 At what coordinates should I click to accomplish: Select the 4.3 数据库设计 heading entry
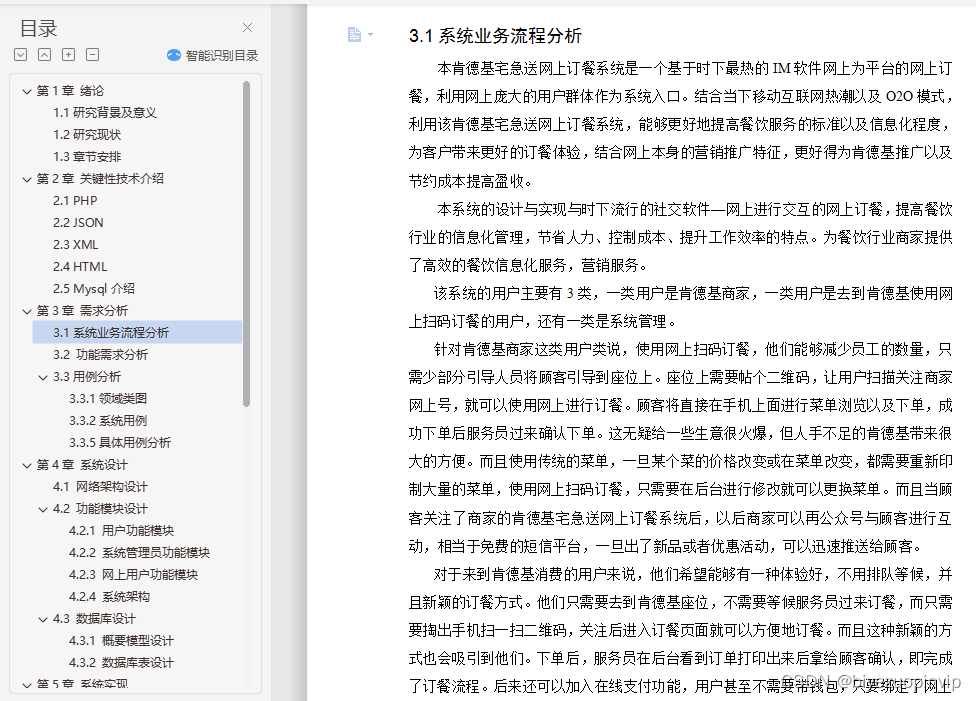[x=94, y=619]
